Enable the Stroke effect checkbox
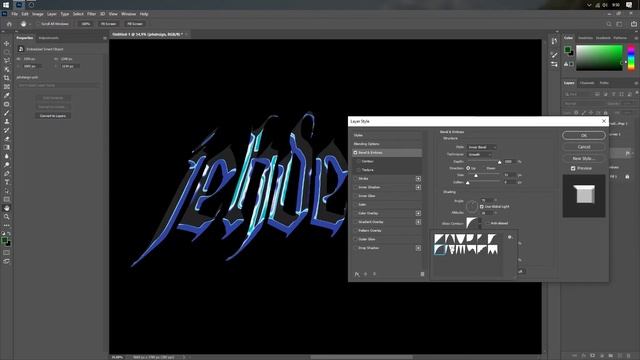This screenshot has height=360, width=640. [x=355, y=179]
